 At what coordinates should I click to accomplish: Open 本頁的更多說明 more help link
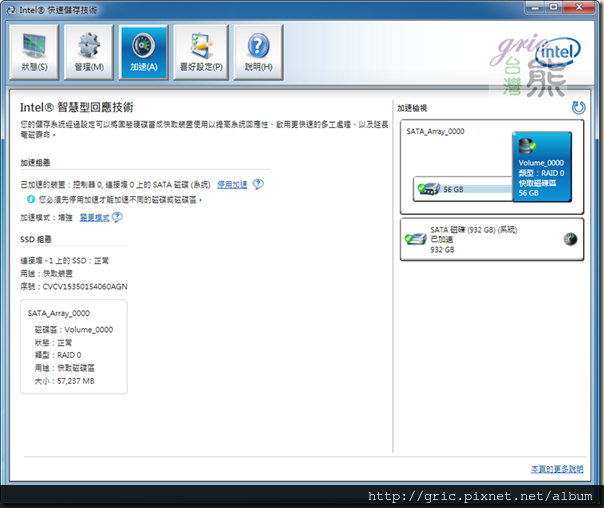[x=557, y=469]
